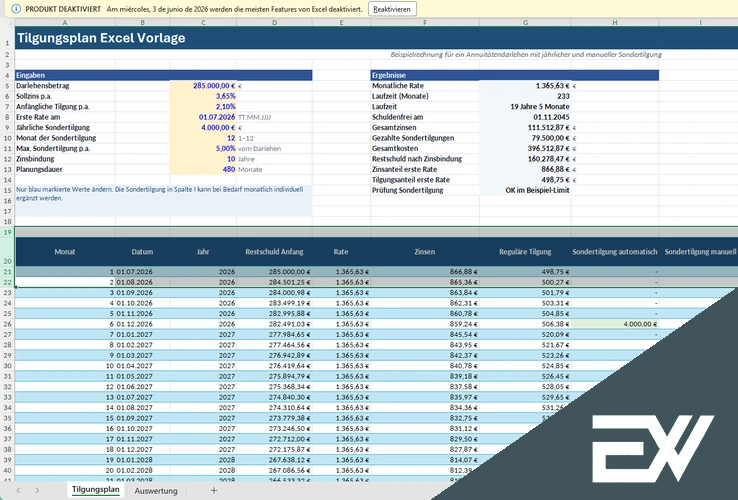Click the Ergebnisse section header

[x=514, y=75]
